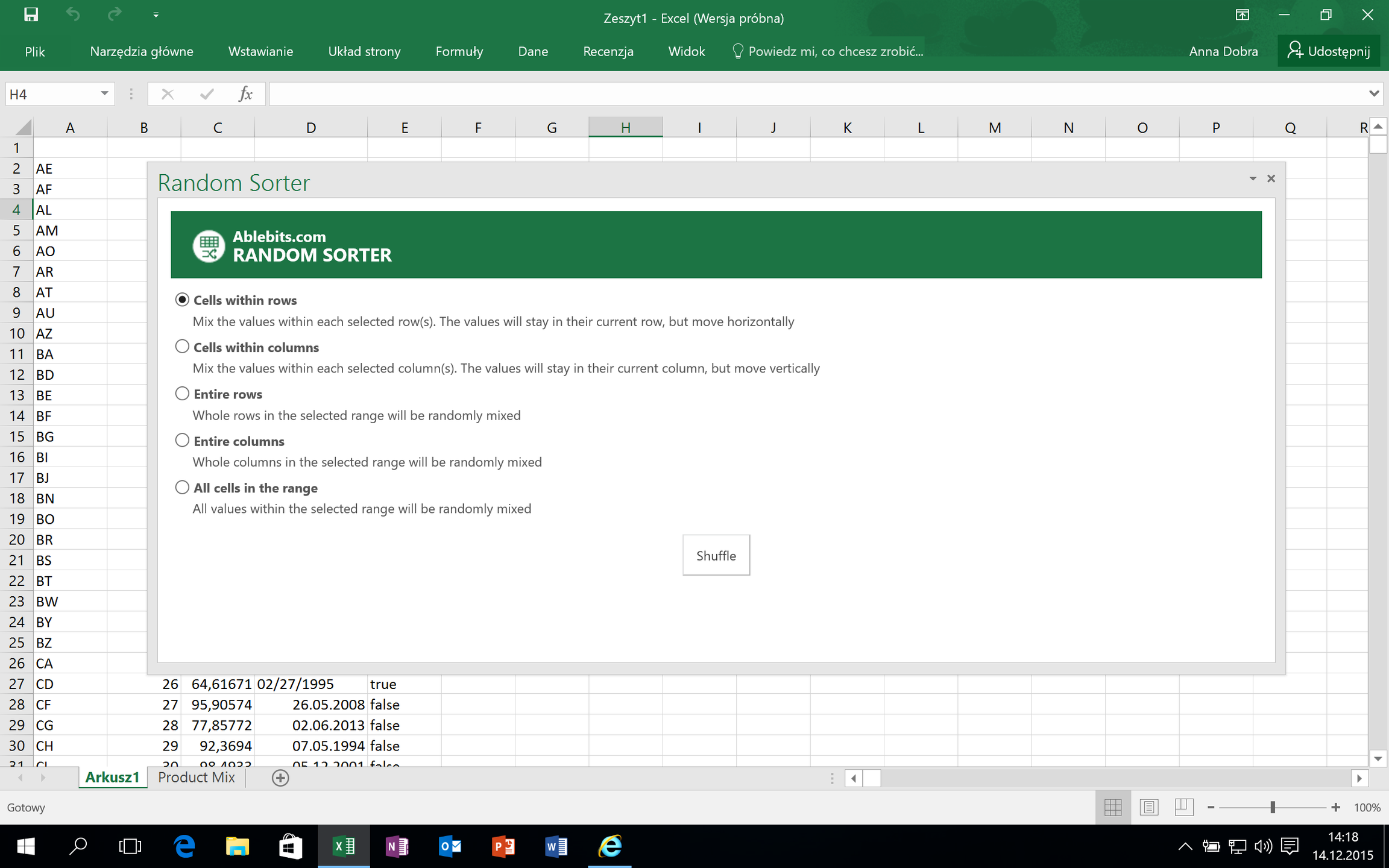Select the Cells within rows option
1389x868 pixels.
coord(182,300)
